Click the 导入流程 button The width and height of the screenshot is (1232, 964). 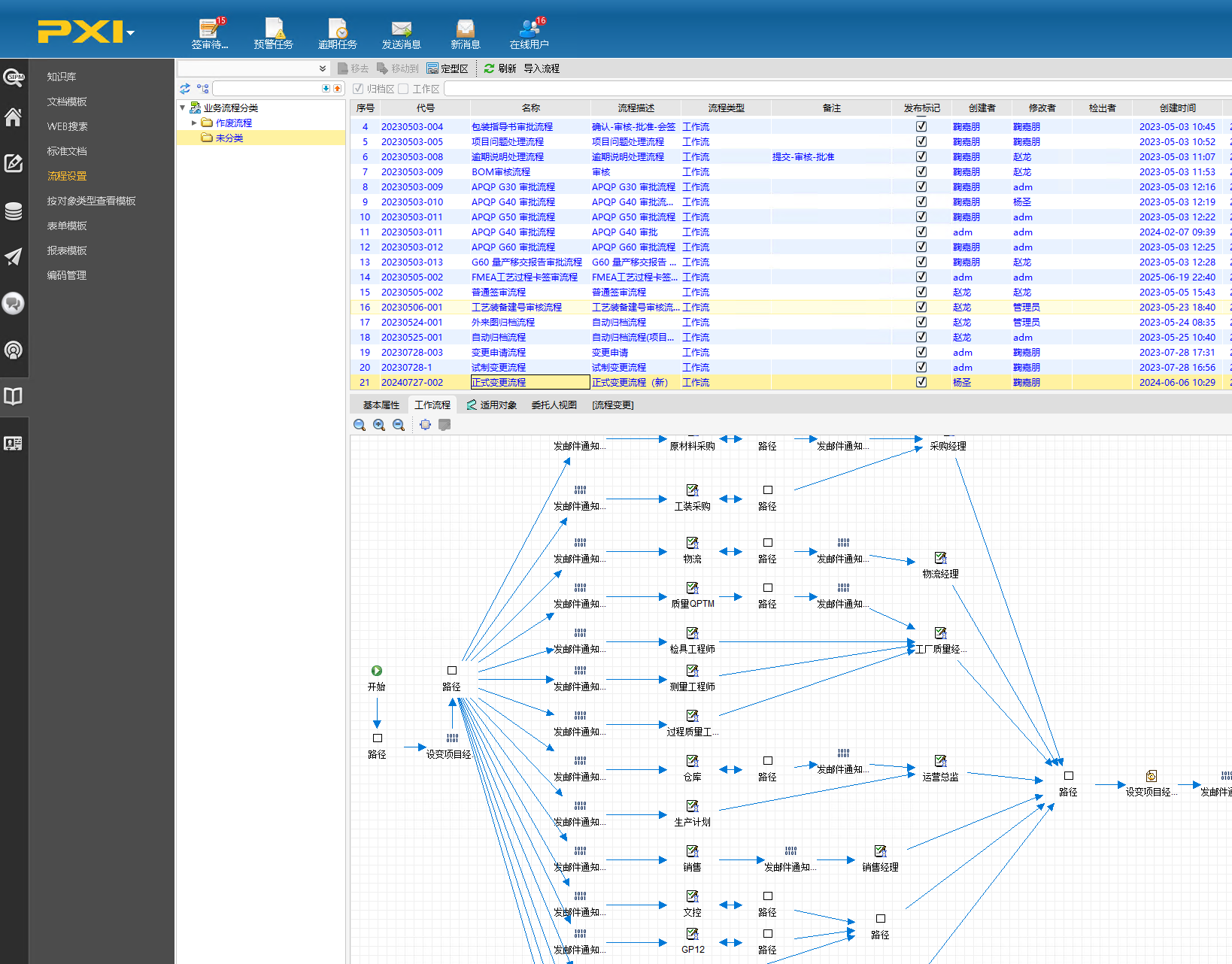tap(542, 68)
